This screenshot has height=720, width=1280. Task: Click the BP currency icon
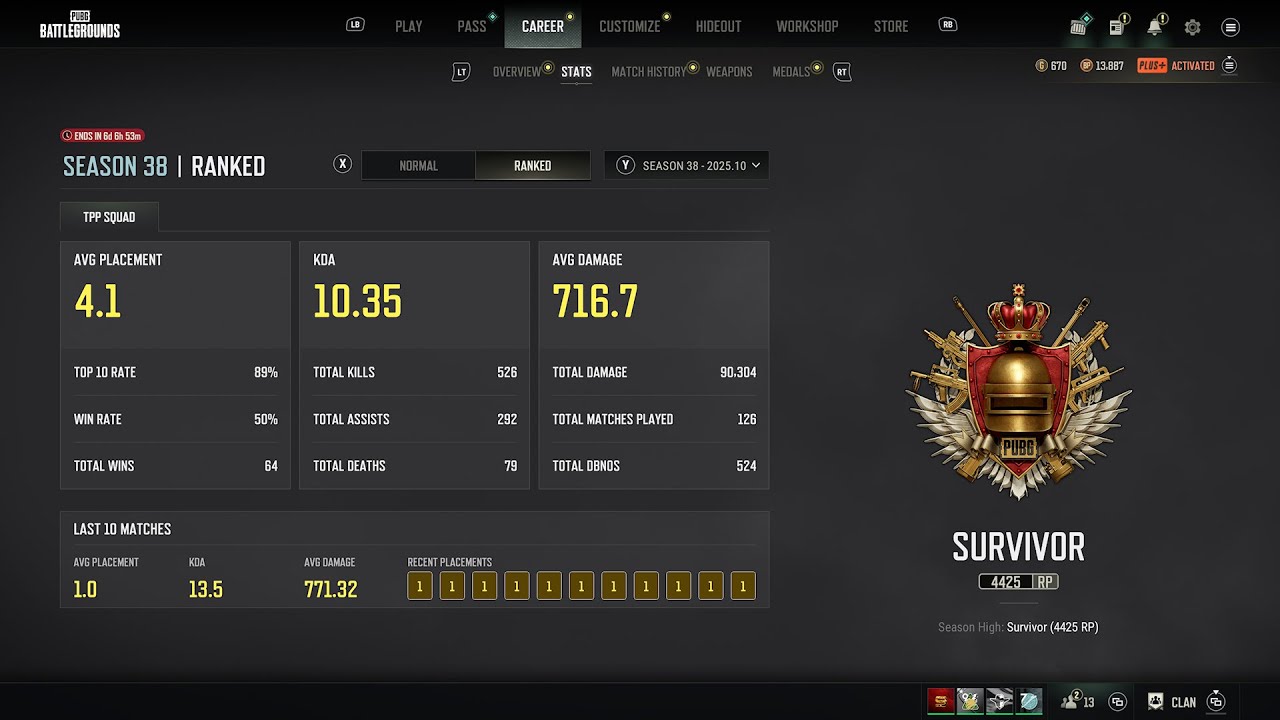coord(1086,66)
